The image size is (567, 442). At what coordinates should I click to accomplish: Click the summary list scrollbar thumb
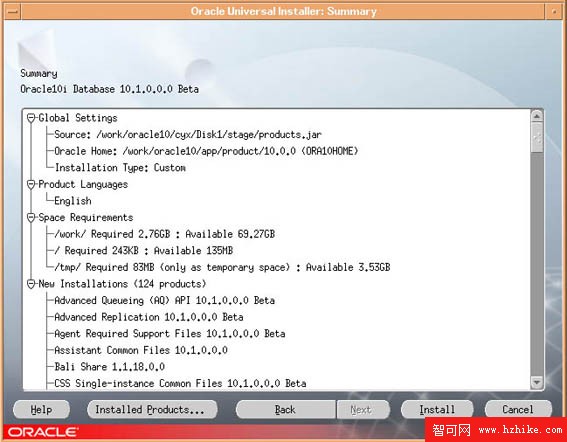tap(537, 138)
